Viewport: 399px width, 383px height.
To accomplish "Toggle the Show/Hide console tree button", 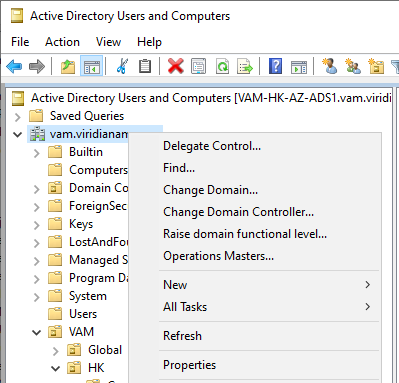I will tap(92, 66).
